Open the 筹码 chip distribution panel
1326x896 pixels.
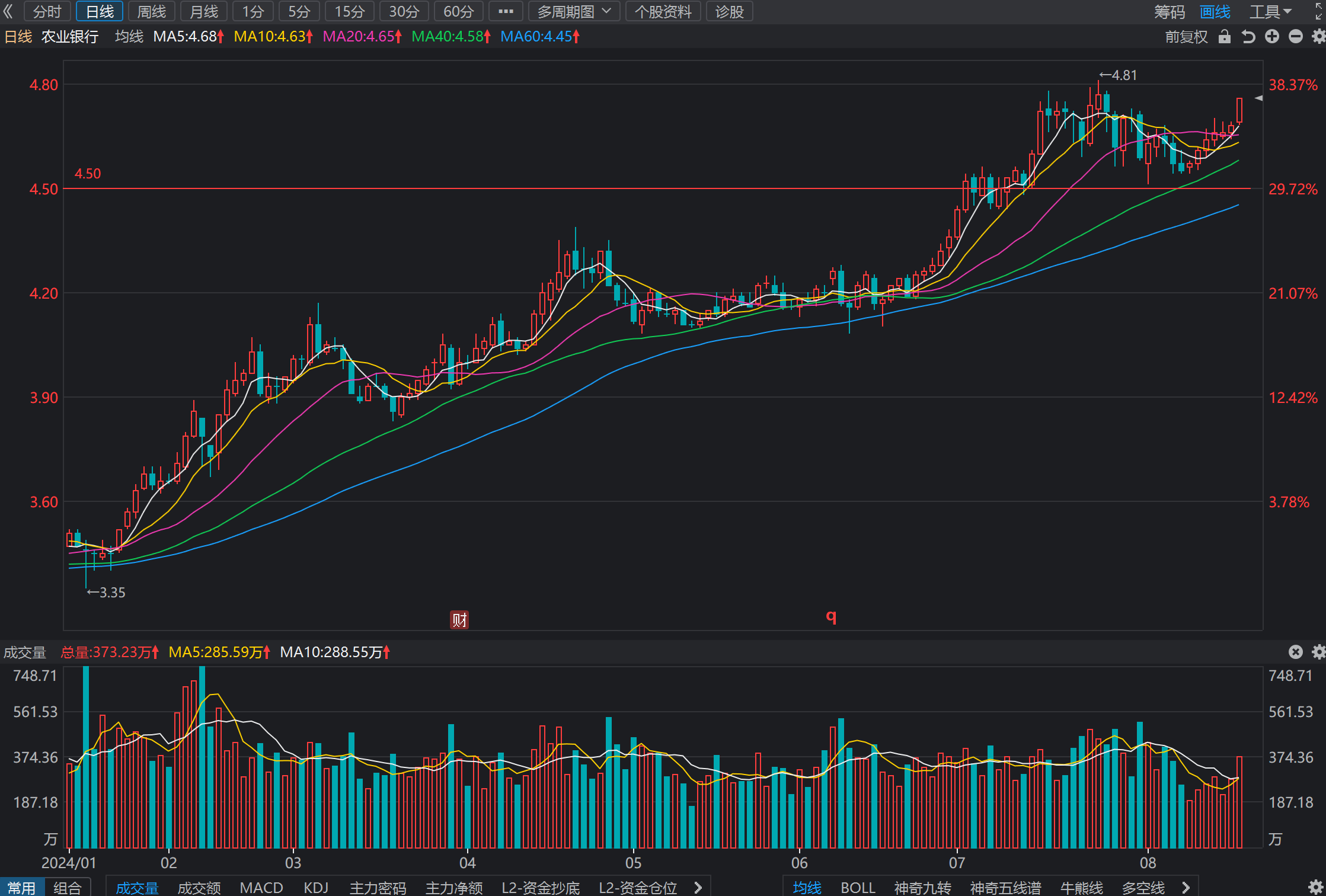1169,11
